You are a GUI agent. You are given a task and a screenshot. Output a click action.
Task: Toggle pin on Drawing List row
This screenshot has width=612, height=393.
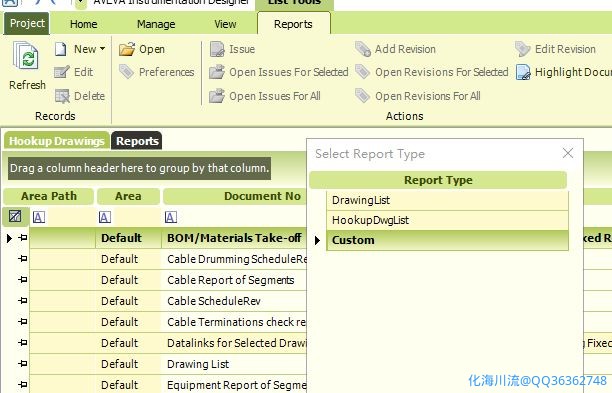coord(23,364)
